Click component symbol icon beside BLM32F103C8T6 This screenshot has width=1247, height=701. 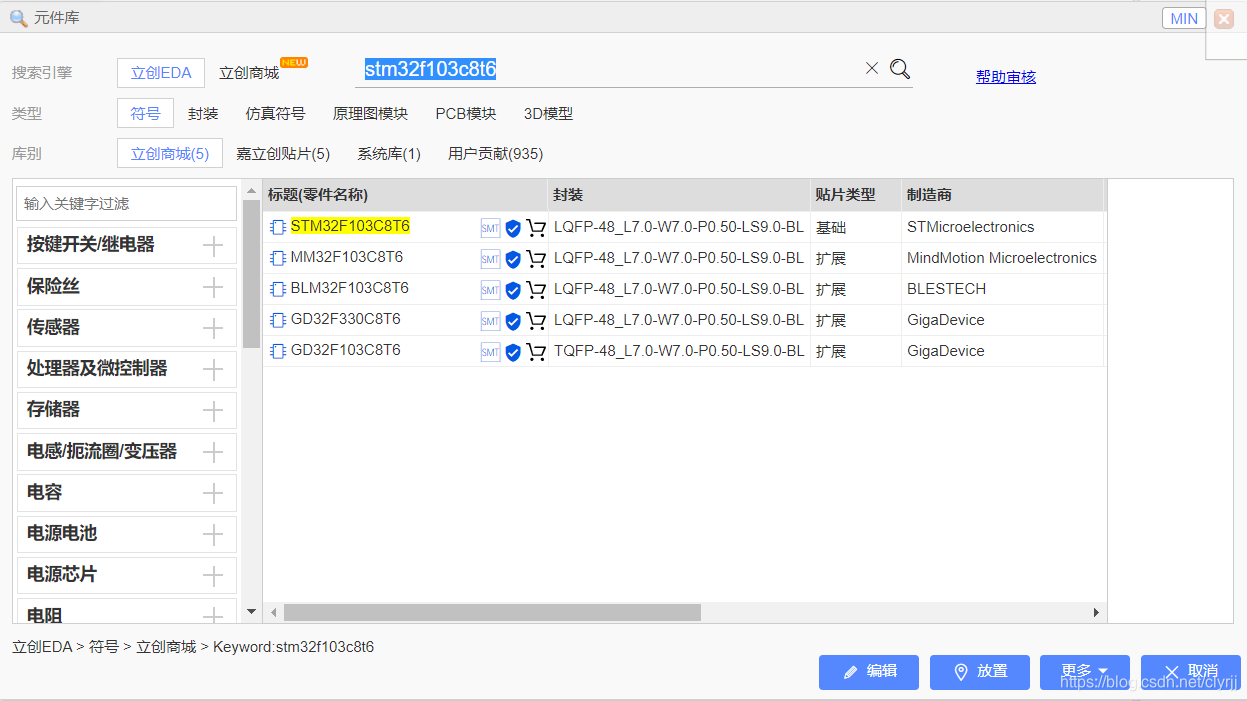(x=278, y=290)
